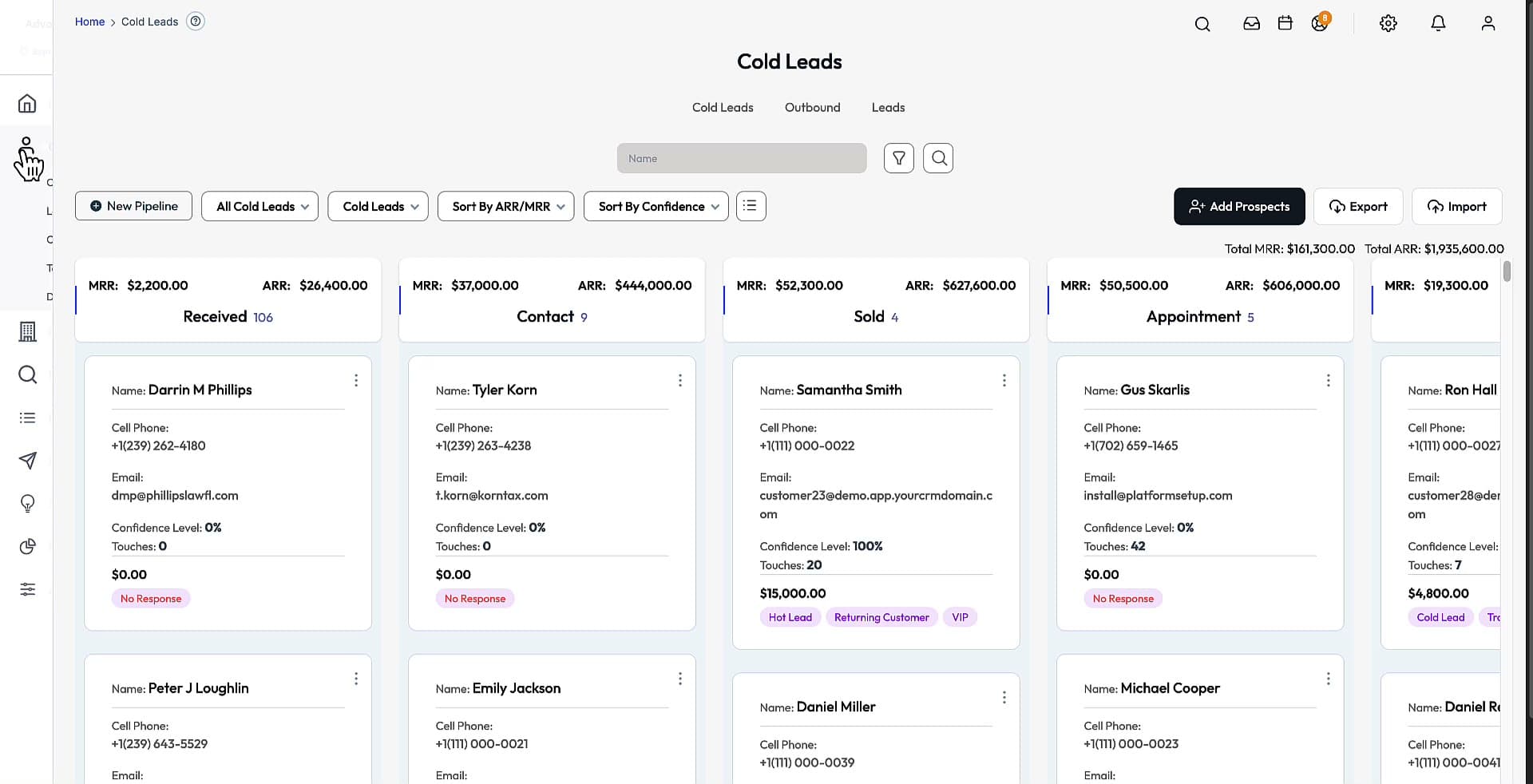Open the bell notifications icon
This screenshot has height=784, width=1533.
click(1438, 23)
